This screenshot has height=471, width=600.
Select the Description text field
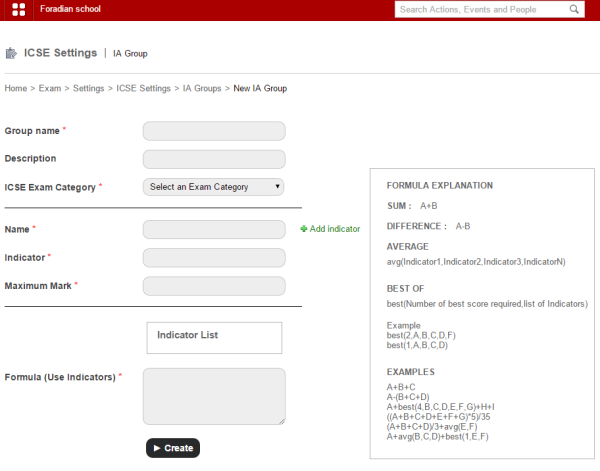click(214, 159)
